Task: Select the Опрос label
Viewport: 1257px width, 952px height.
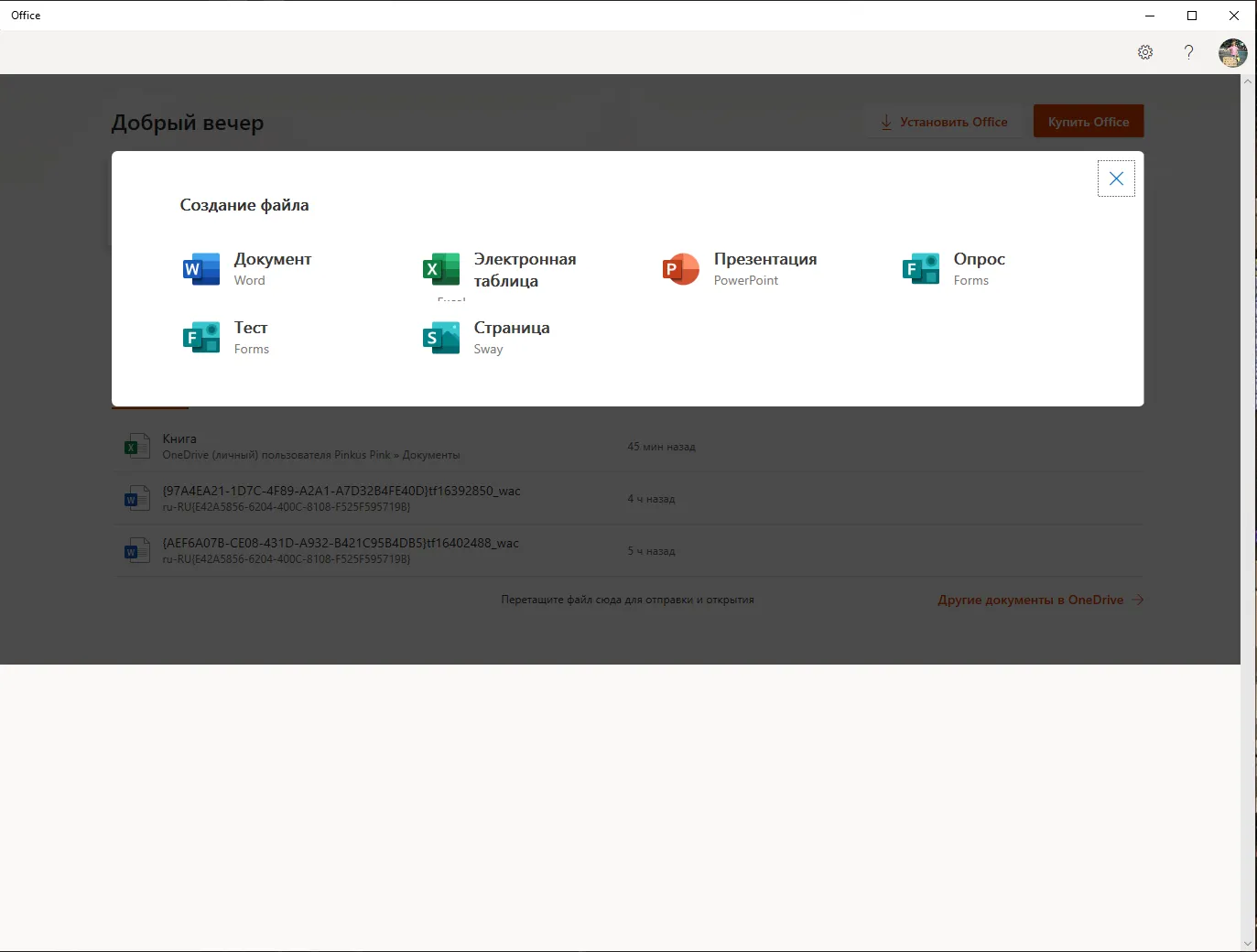Action: [x=979, y=259]
